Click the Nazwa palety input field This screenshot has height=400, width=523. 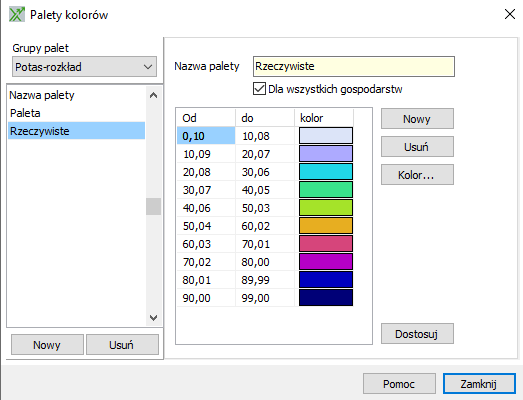[354, 66]
